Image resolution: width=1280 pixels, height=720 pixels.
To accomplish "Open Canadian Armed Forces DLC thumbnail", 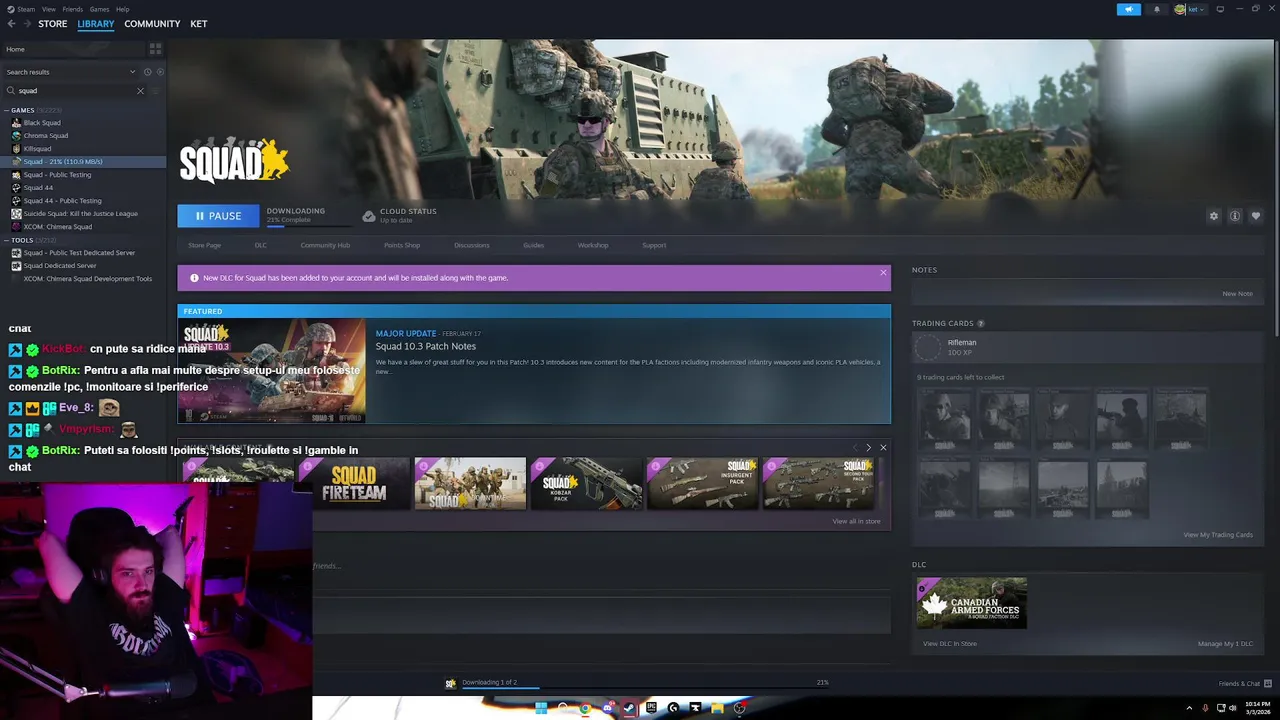I will point(971,603).
